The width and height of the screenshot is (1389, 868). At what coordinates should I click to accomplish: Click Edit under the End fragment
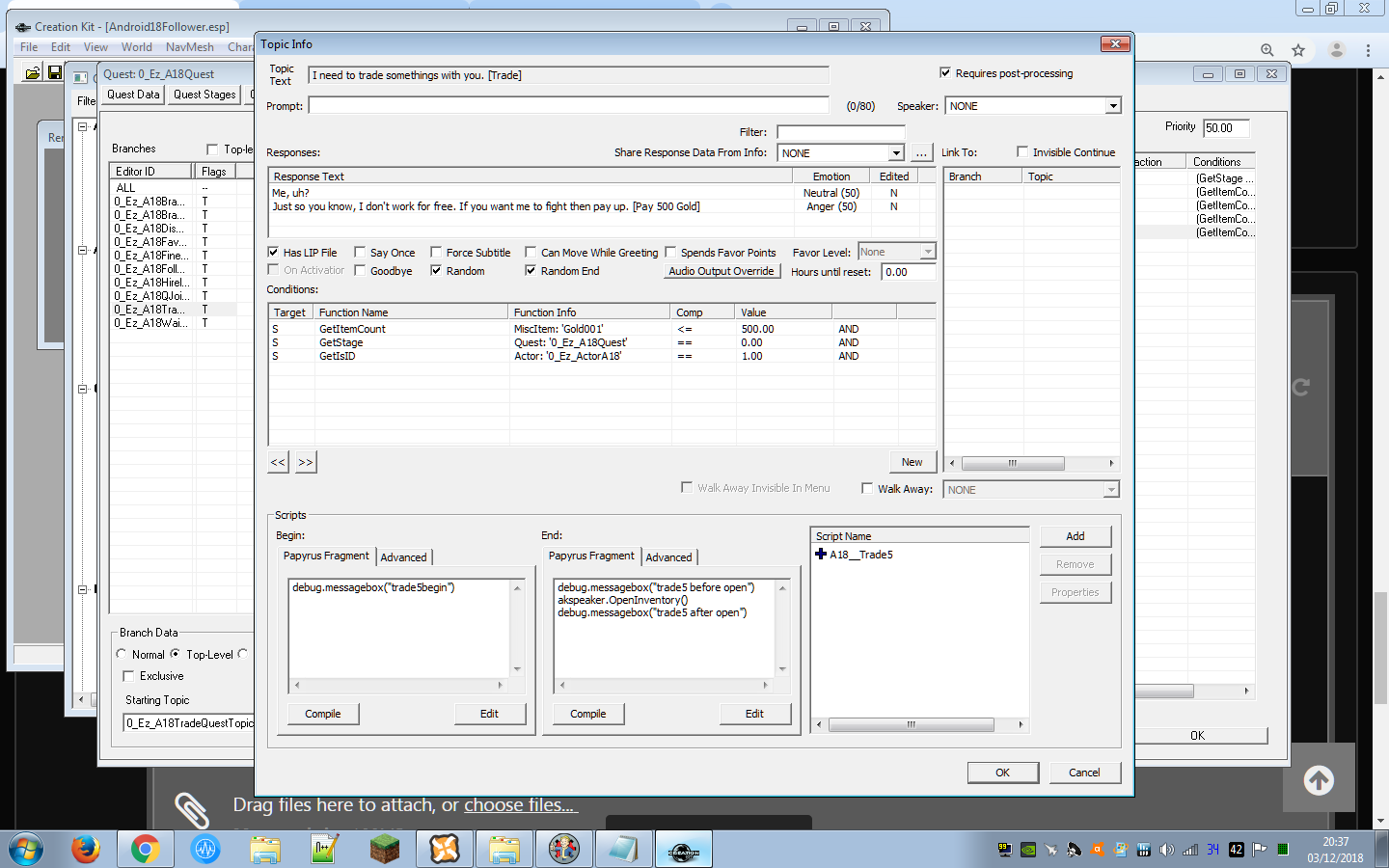point(754,714)
